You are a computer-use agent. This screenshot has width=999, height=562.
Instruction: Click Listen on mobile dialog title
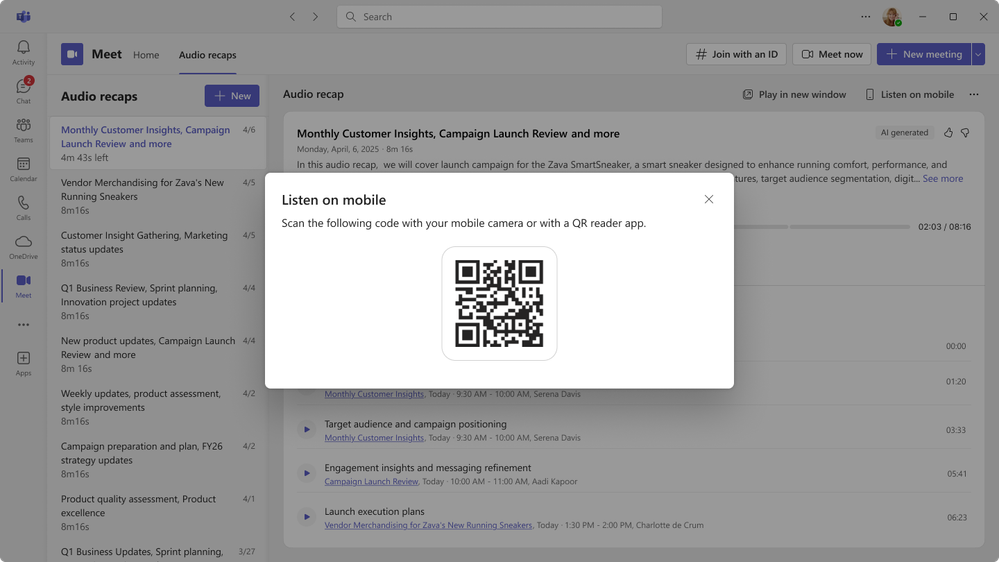point(334,200)
